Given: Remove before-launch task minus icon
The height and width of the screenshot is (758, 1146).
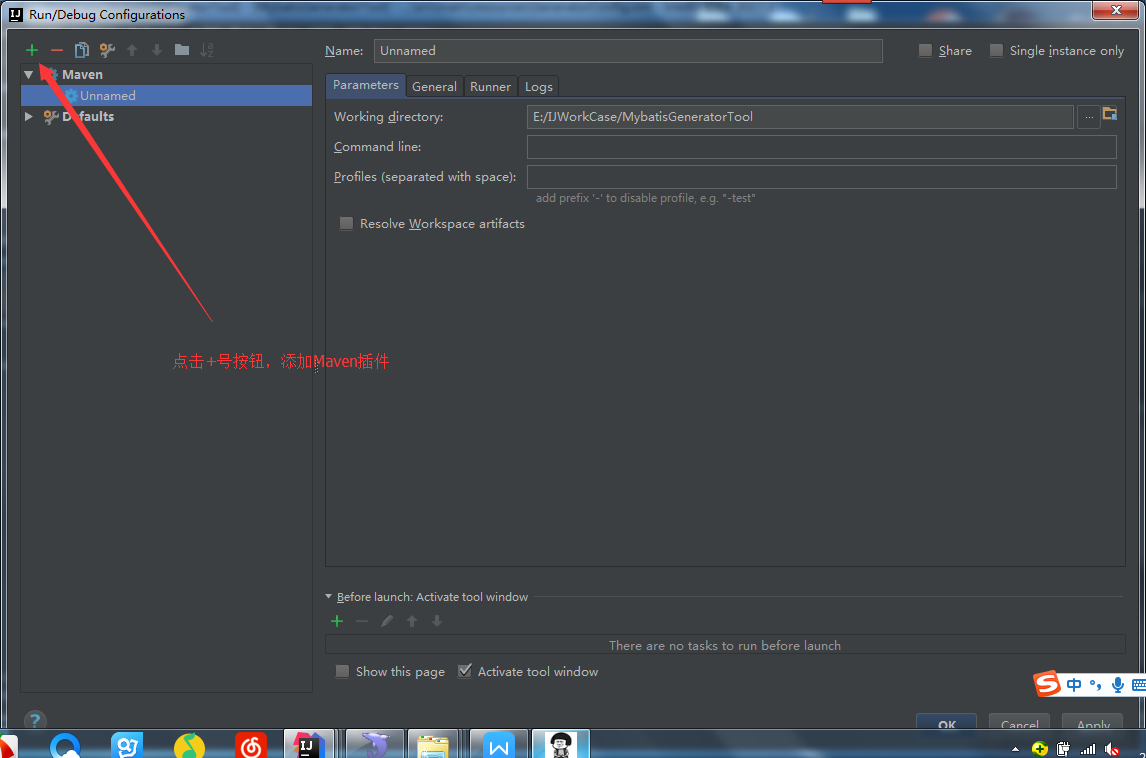Looking at the screenshot, I should tap(362, 621).
